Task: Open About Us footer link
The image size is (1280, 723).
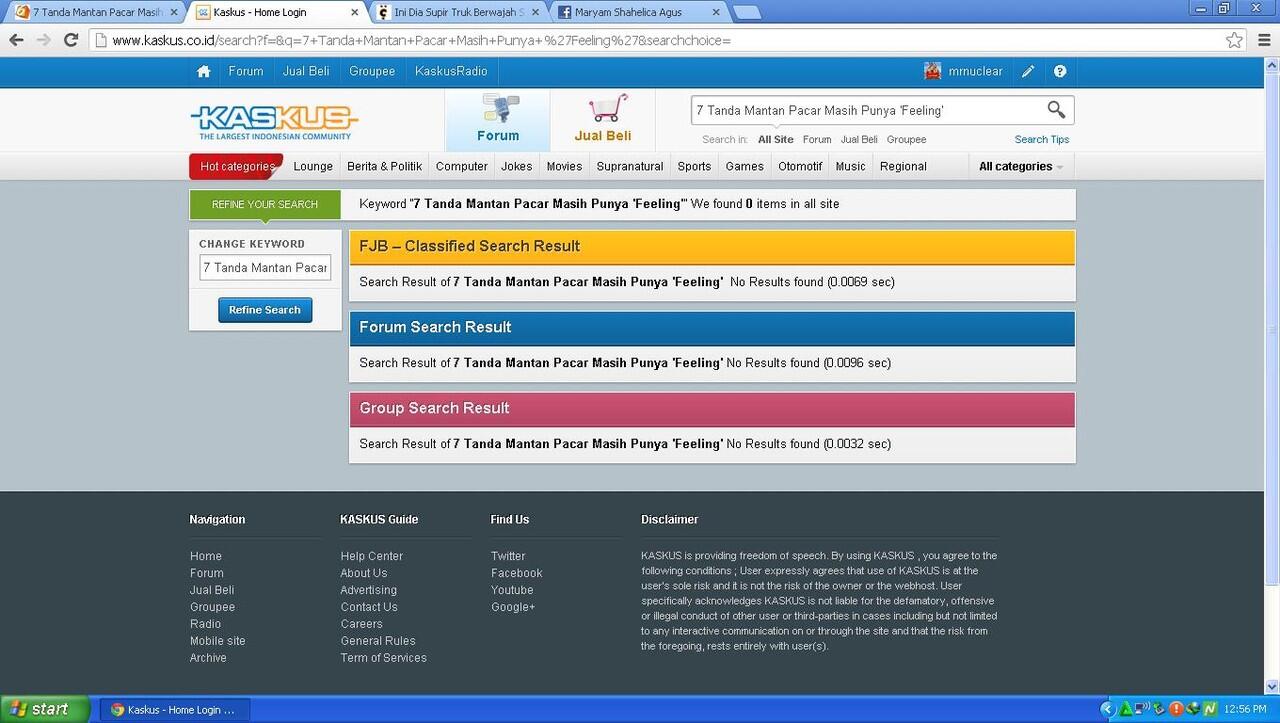Action: [364, 573]
